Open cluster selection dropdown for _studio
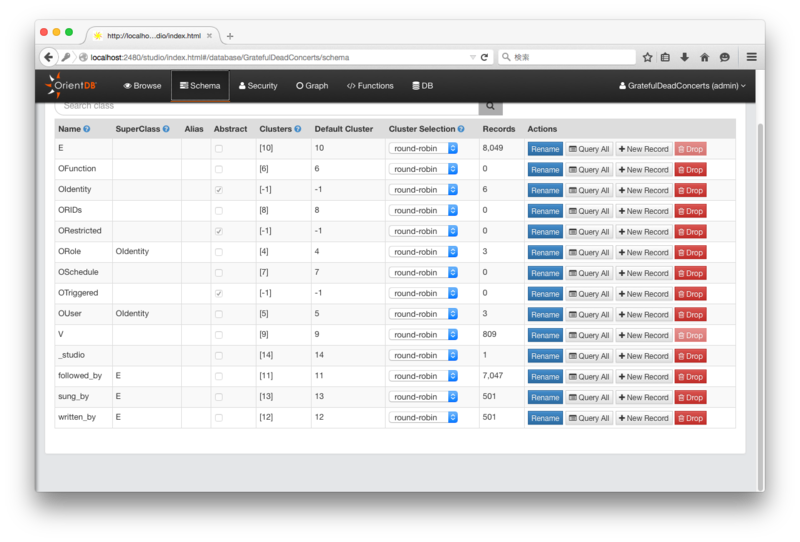The height and width of the screenshot is (542, 800). tap(423, 355)
